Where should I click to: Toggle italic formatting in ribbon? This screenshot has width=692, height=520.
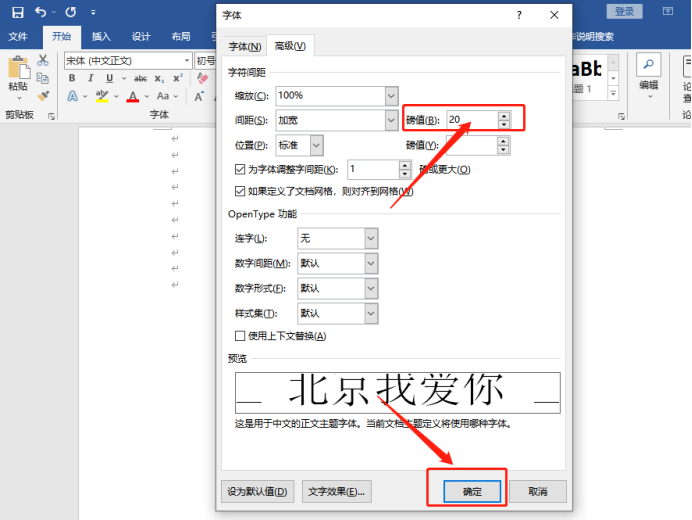pyautogui.click(x=90, y=78)
